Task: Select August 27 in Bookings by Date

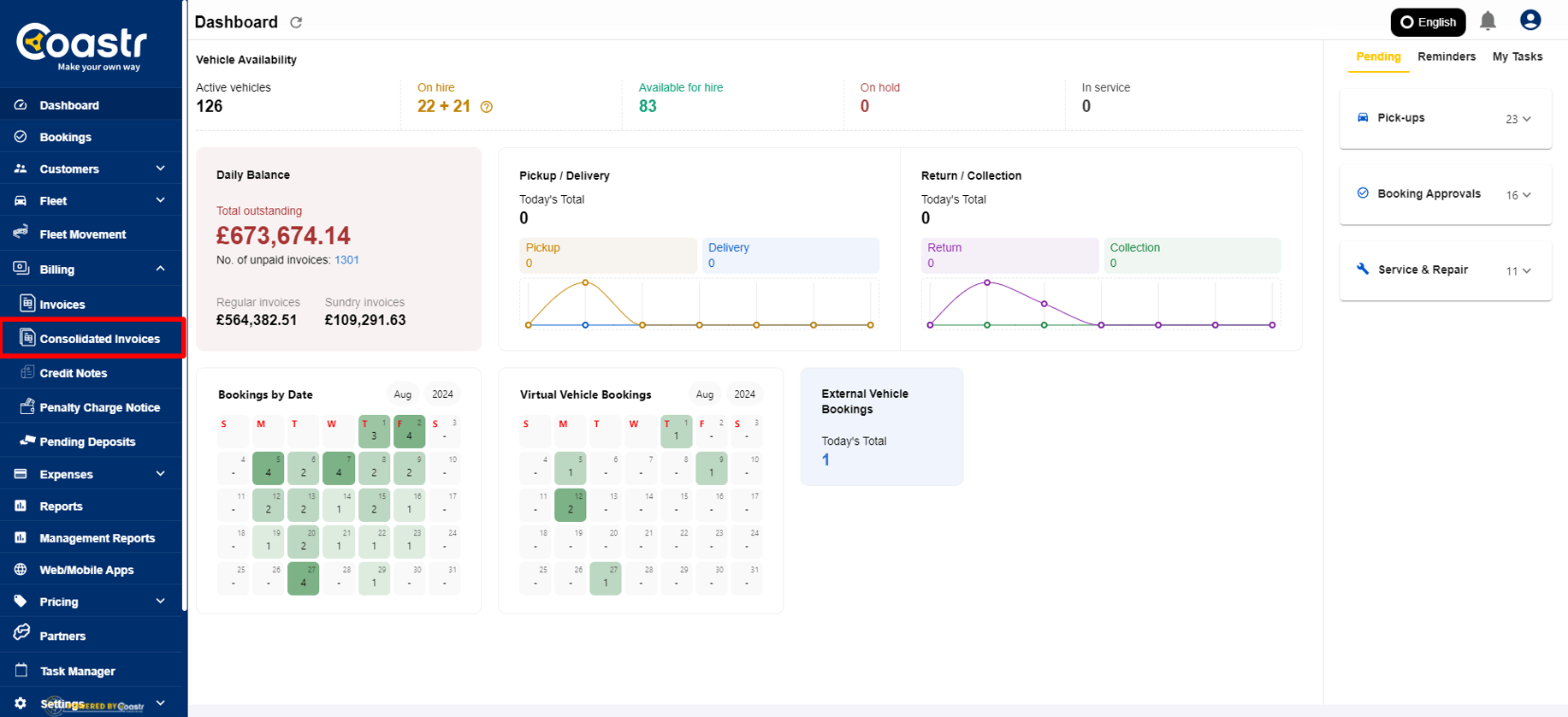Action: tap(304, 579)
